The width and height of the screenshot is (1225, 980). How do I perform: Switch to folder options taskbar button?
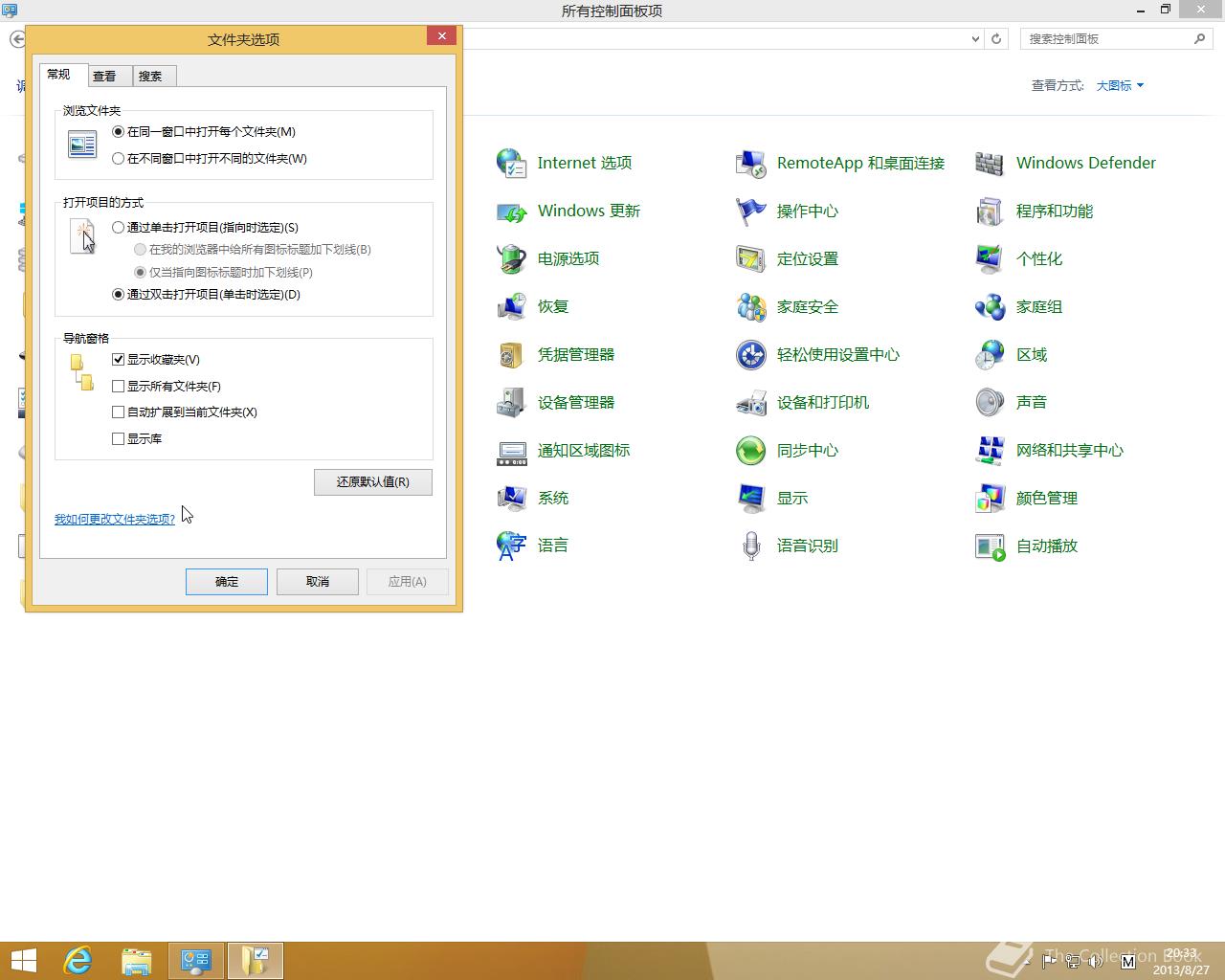(256, 961)
